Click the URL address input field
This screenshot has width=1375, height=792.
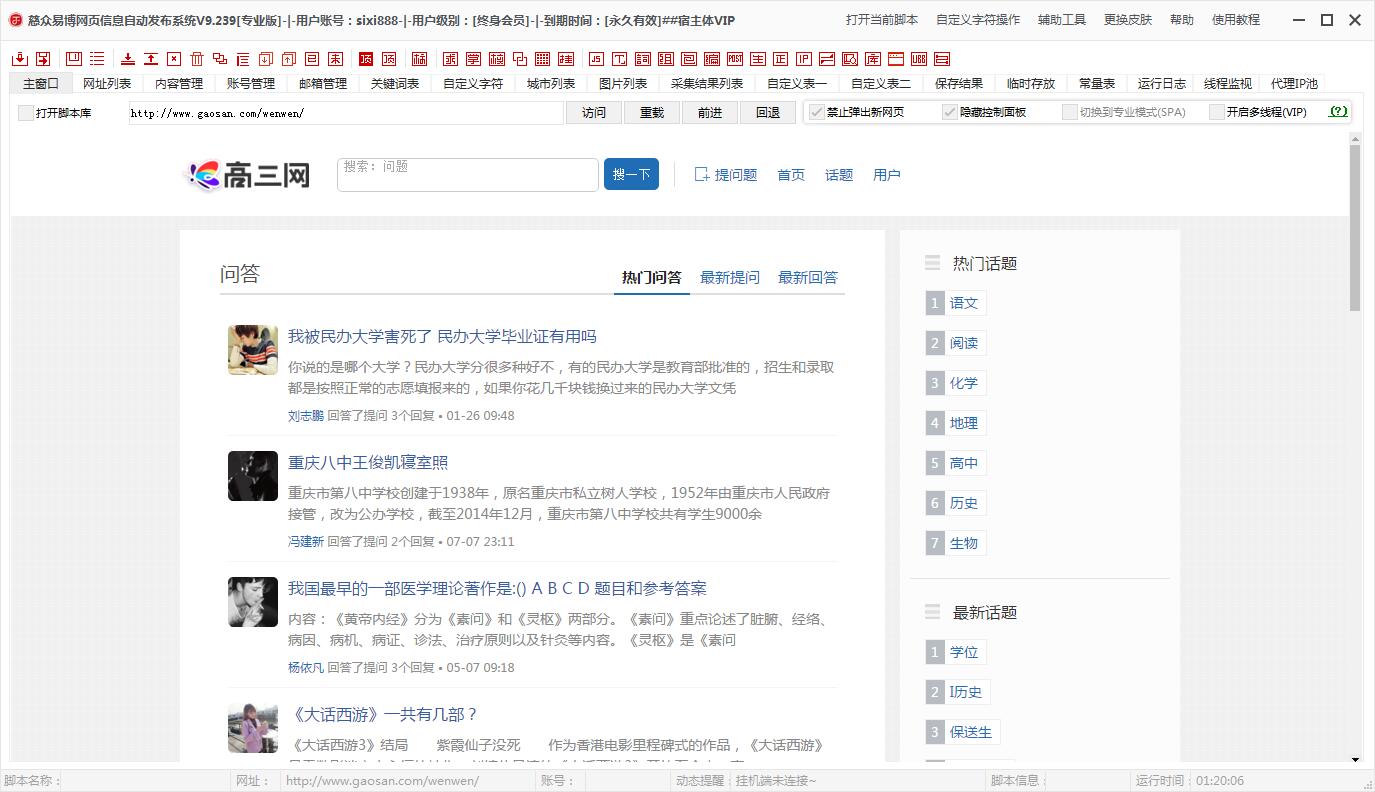346,113
